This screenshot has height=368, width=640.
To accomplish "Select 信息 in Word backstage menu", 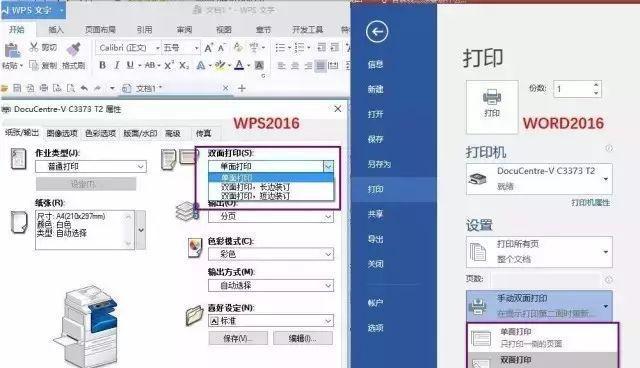I will point(375,64).
